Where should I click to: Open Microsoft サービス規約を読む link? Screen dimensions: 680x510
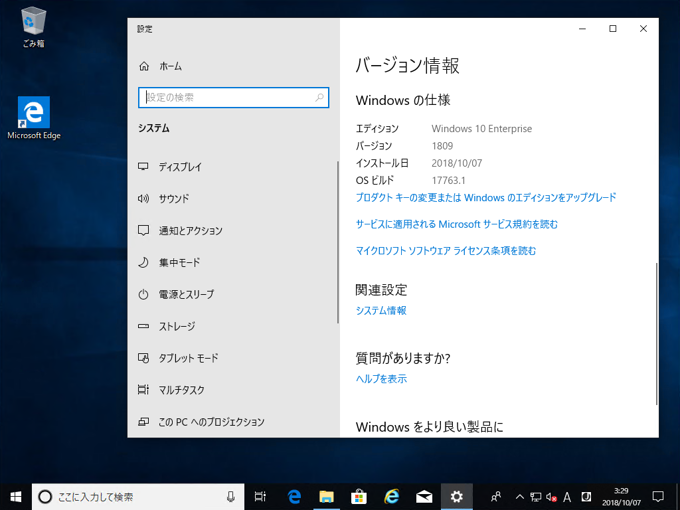(457, 224)
